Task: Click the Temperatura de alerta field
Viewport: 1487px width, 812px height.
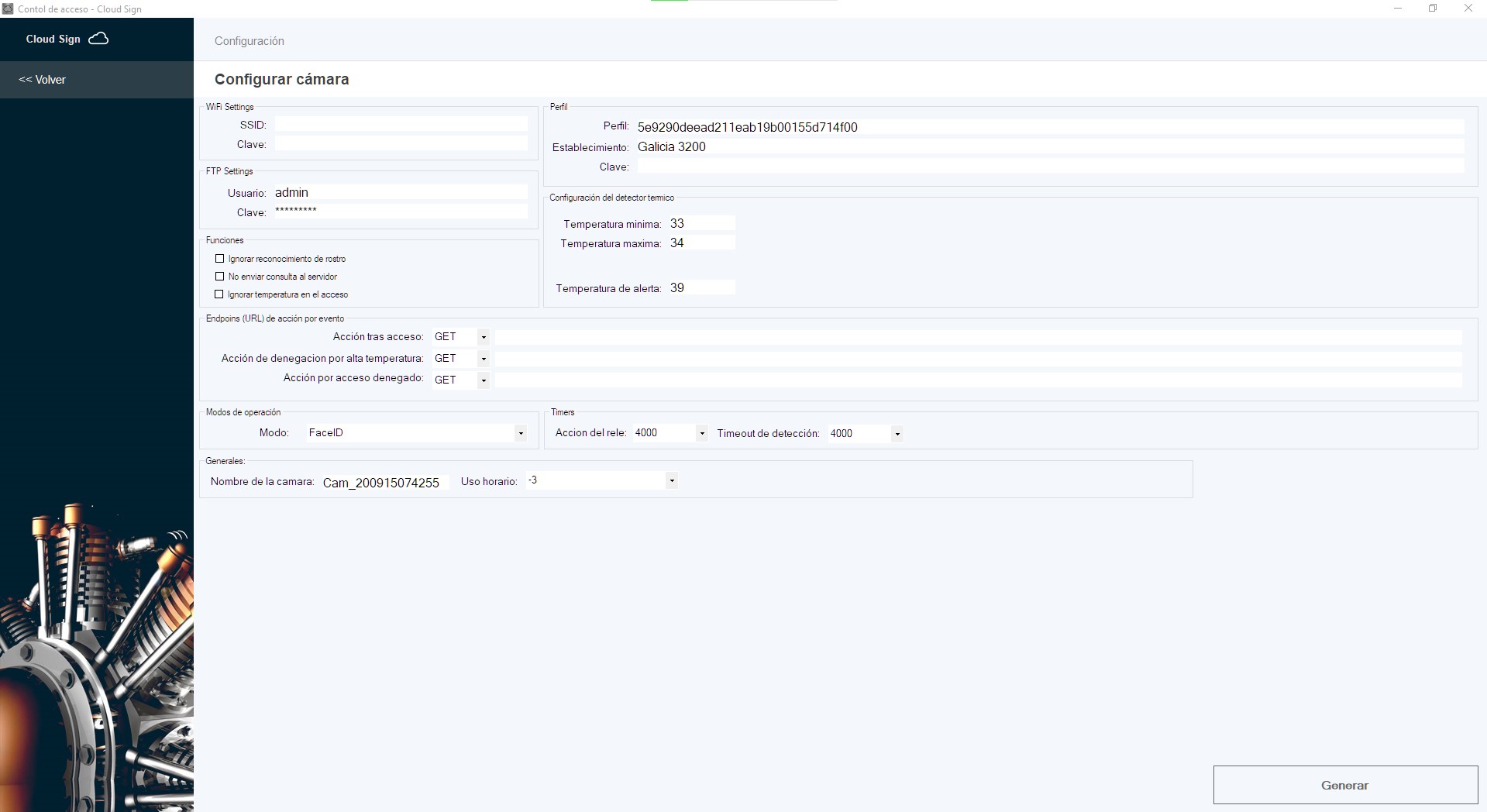Action: (x=701, y=288)
